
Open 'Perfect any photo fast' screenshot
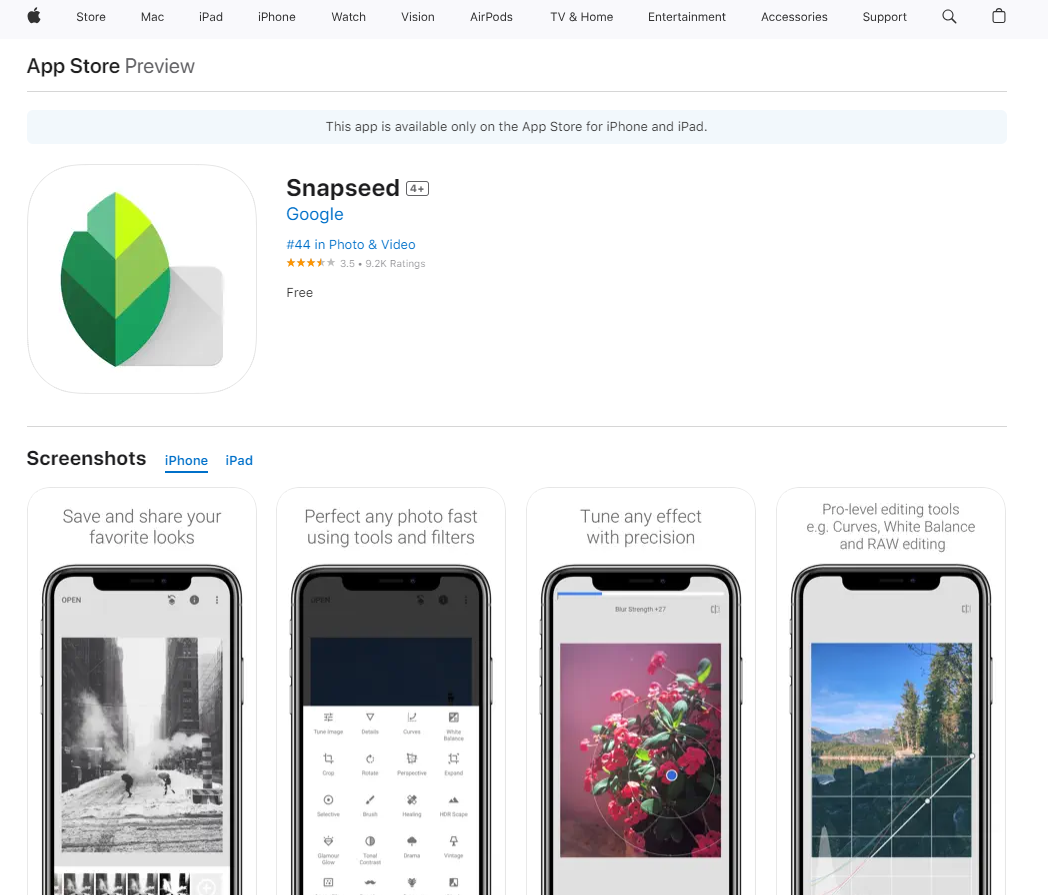391,691
